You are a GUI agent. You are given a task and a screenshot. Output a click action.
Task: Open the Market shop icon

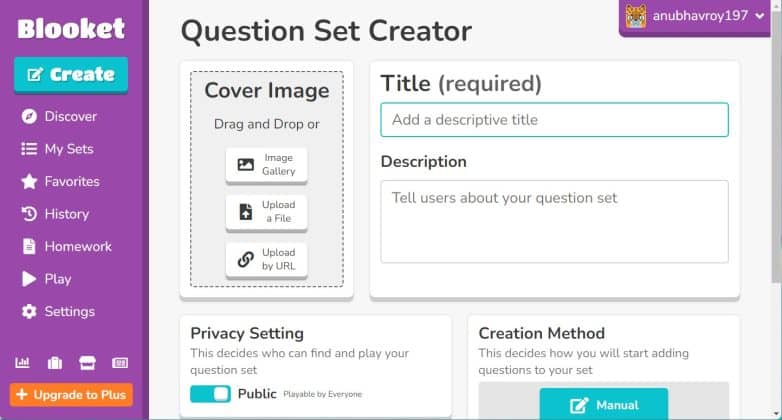(x=87, y=363)
